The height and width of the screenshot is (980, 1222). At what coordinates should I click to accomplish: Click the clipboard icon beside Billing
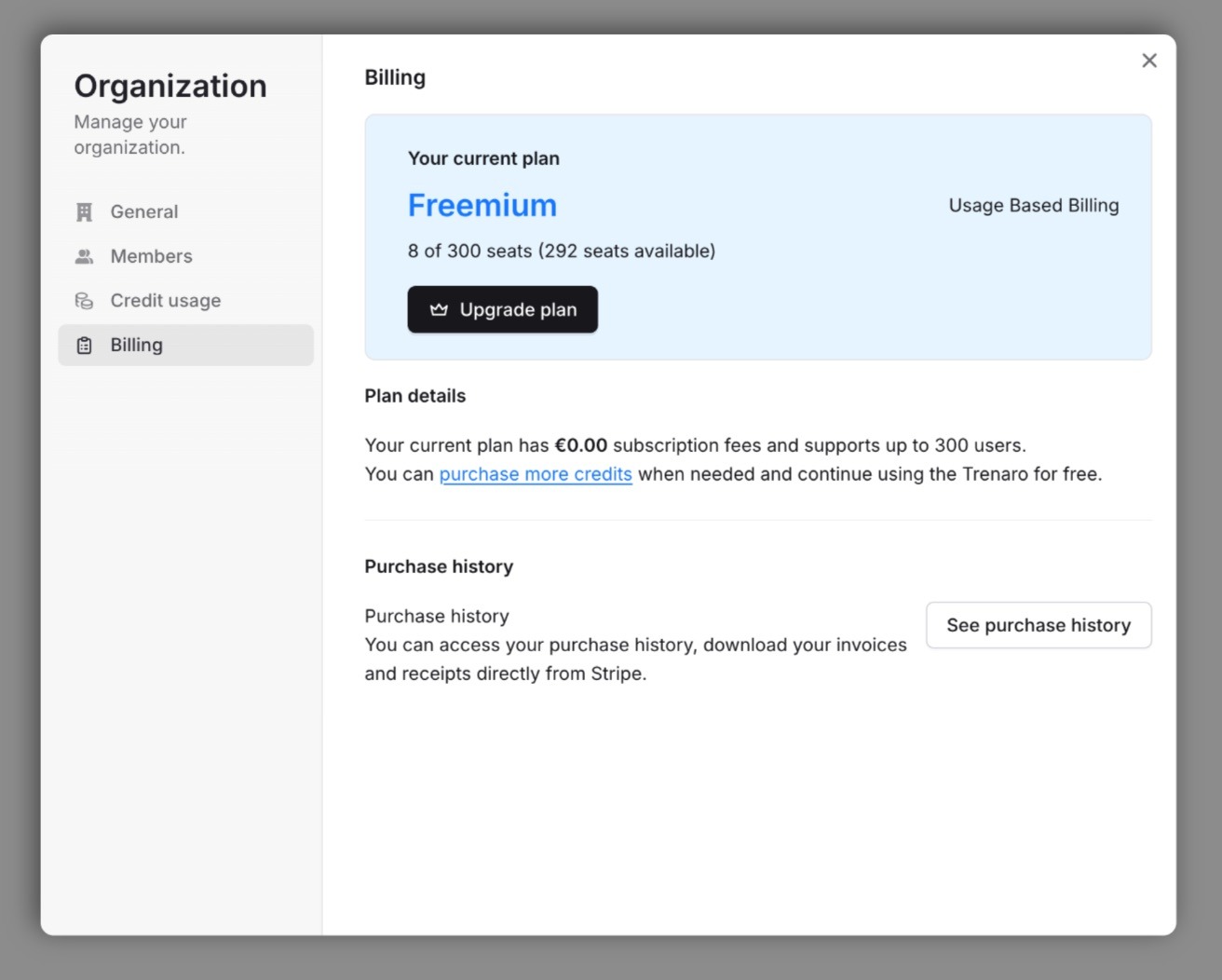(x=84, y=345)
